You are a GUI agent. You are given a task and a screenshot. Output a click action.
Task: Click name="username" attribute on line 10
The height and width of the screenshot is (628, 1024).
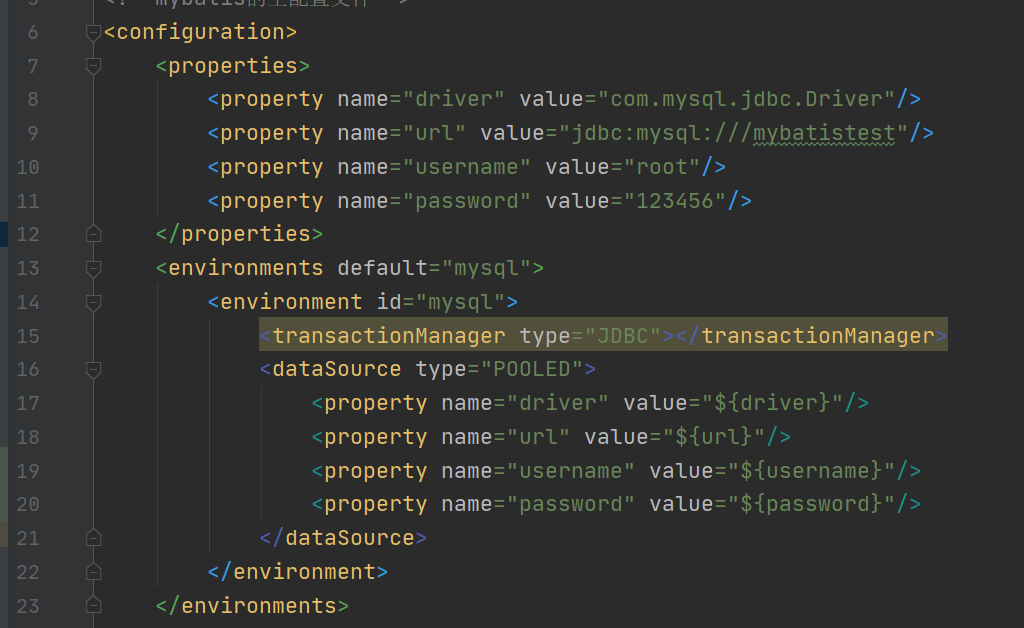point(434,167)
